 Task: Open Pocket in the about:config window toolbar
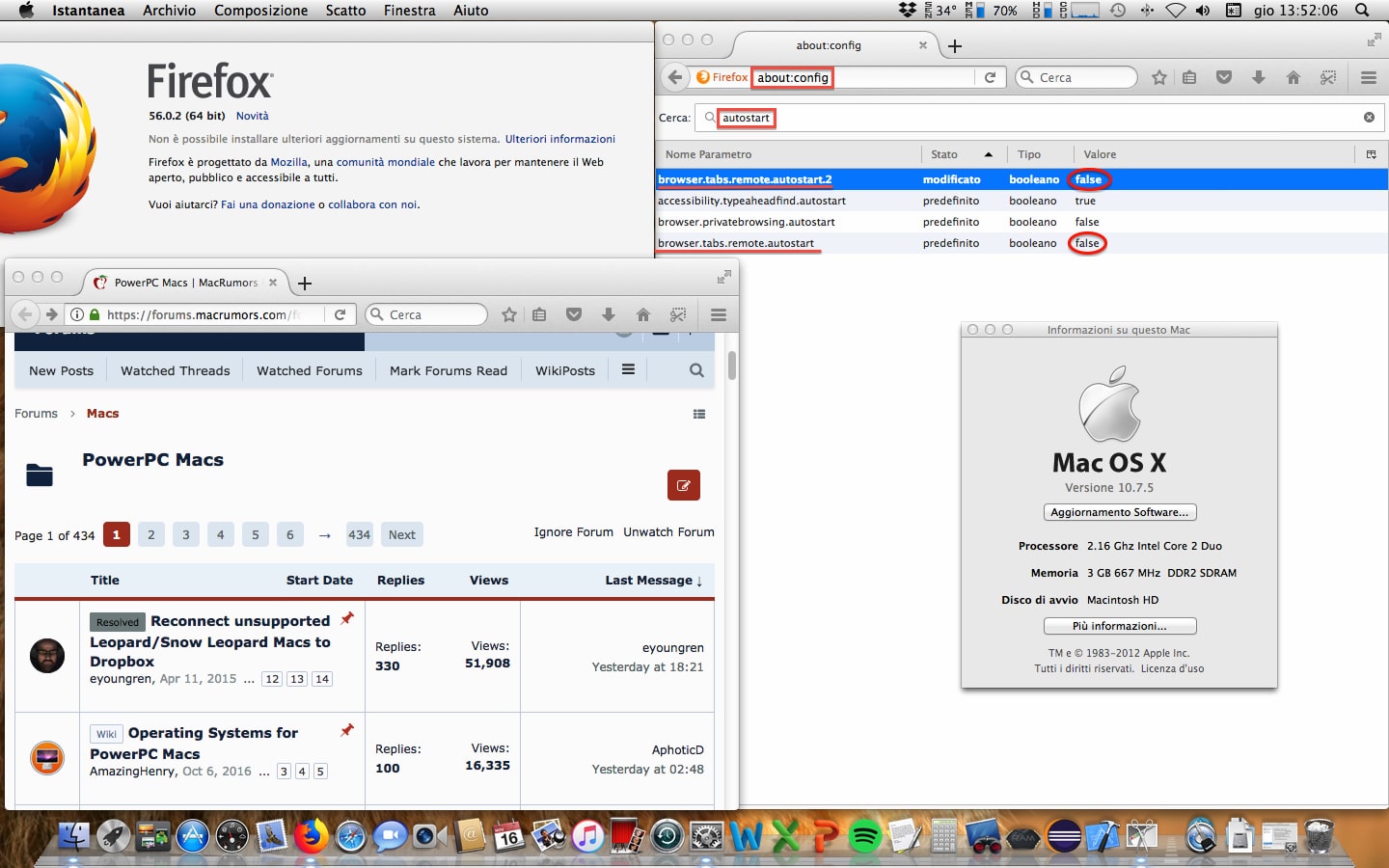[1224, 77]
